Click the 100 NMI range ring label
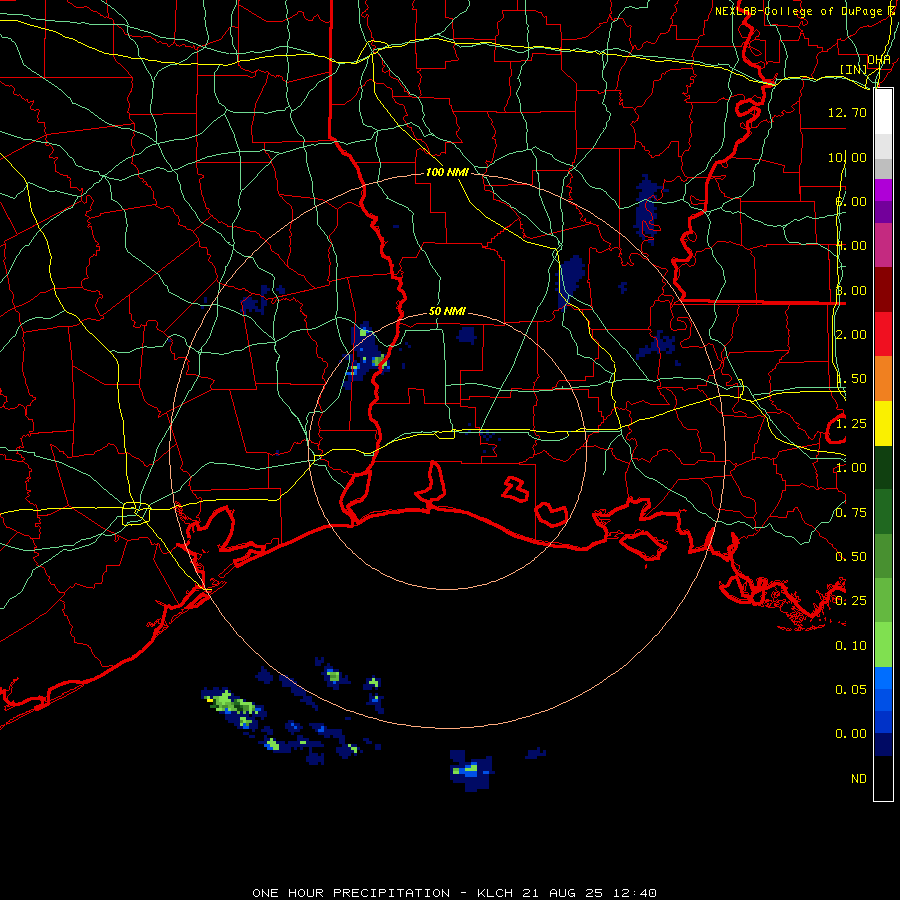900x900 pixels. point(447,172)
